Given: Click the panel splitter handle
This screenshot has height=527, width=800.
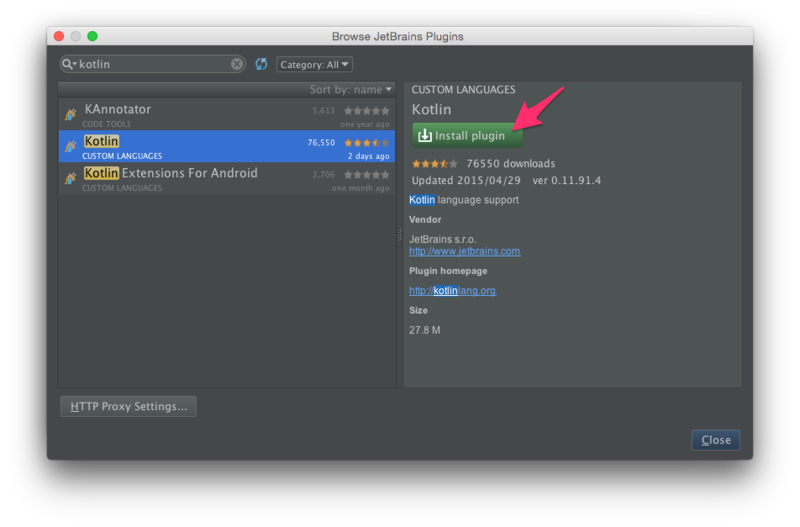Looking at the screenshot, I should [x=399, y=235].
